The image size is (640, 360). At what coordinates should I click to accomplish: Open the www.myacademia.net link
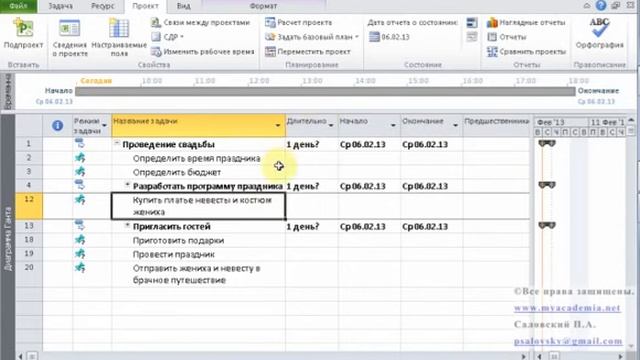point(567,308)
